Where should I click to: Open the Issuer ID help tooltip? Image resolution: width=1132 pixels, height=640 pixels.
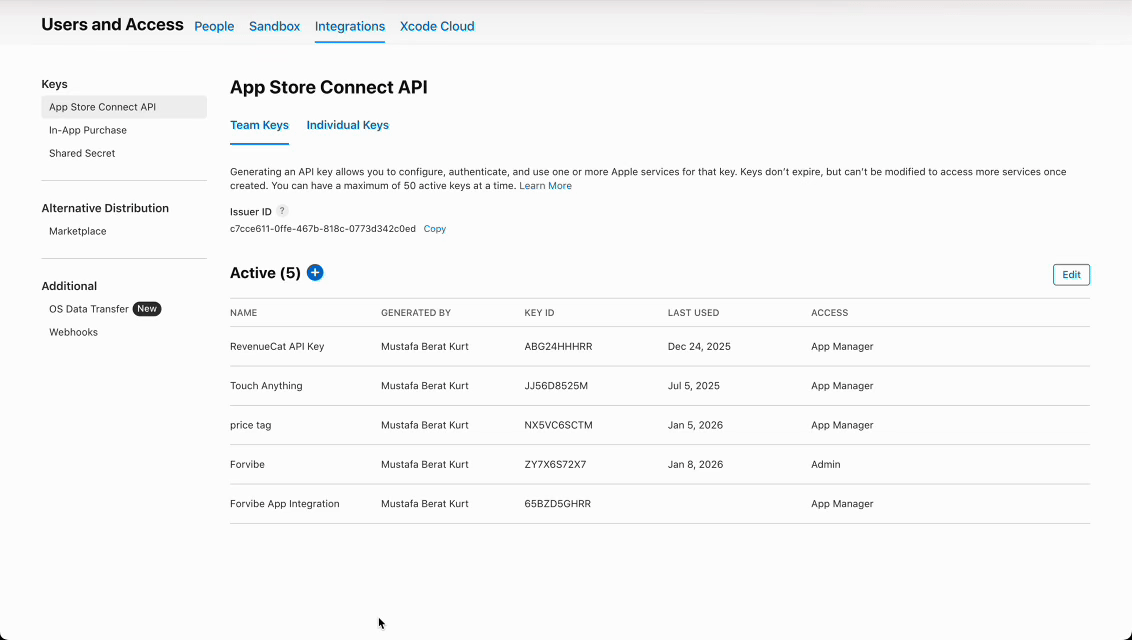(281, 211)
